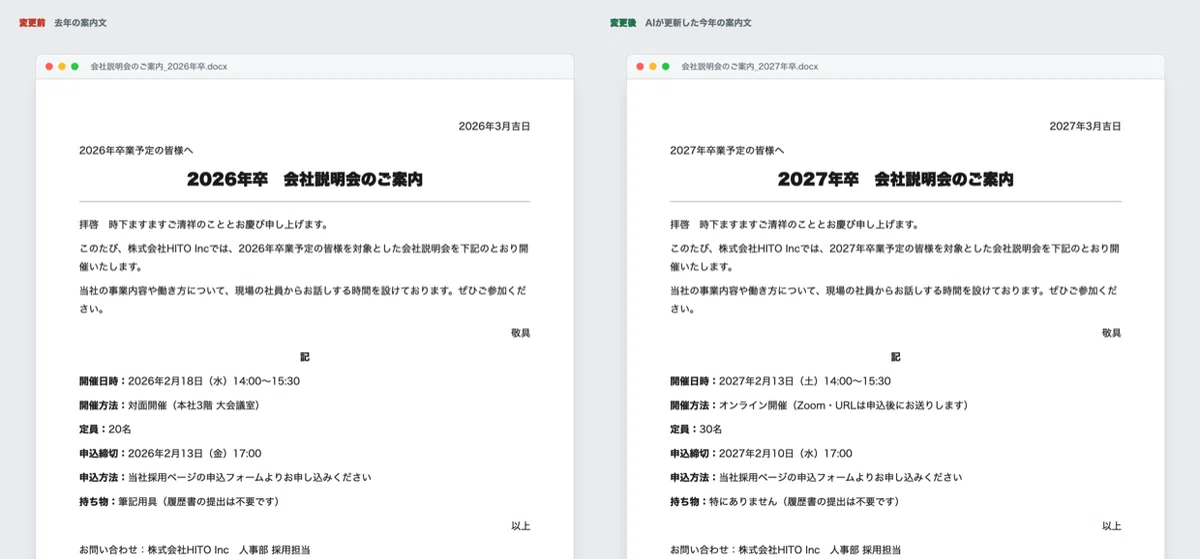Image resolution: width=1200 pixels, height=559 pixels.
Task: Click date 2027年3月吉日
Action: [x=1085, y=126]
